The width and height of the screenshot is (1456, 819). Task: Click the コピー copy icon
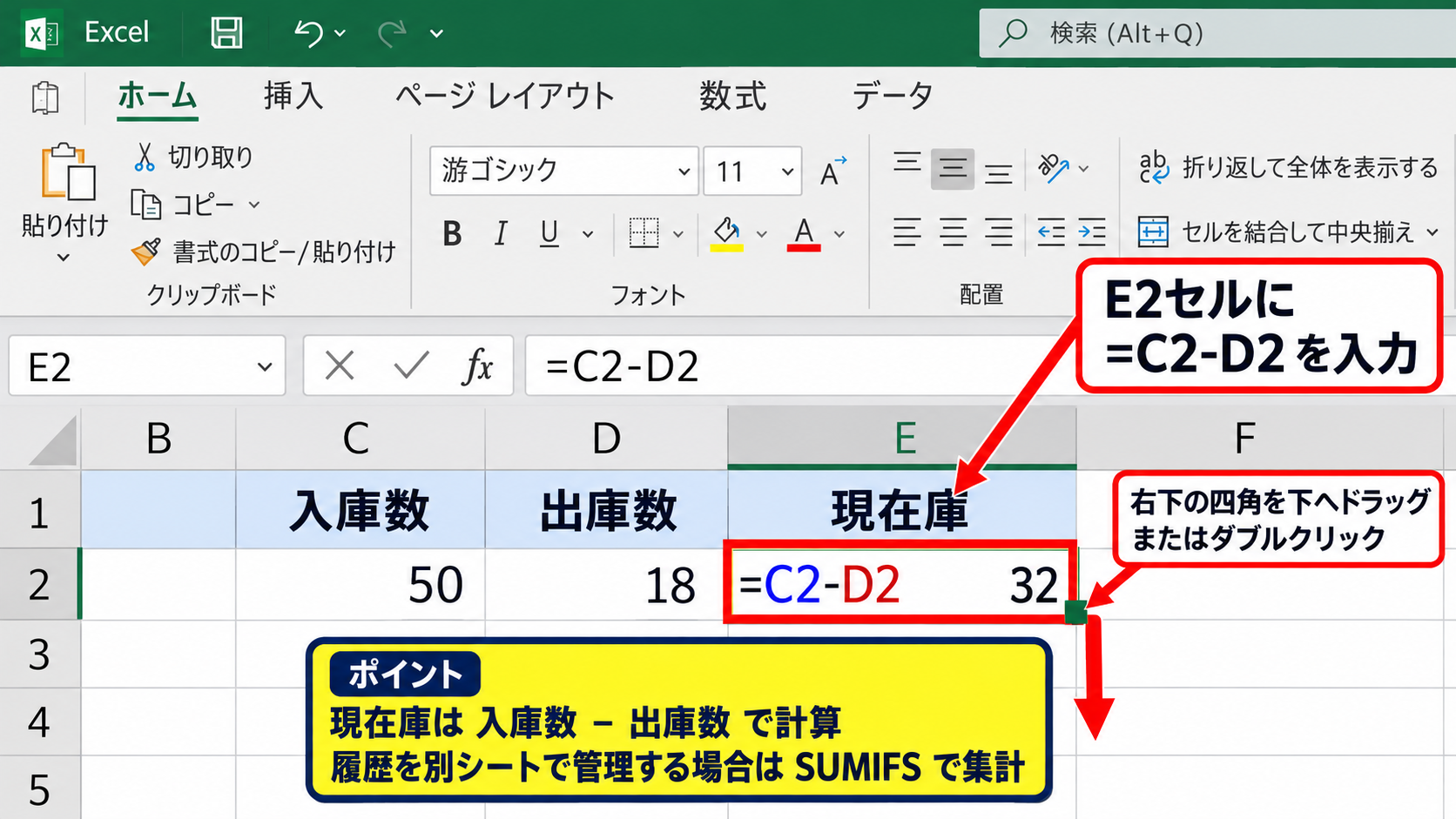pos(145,205)
